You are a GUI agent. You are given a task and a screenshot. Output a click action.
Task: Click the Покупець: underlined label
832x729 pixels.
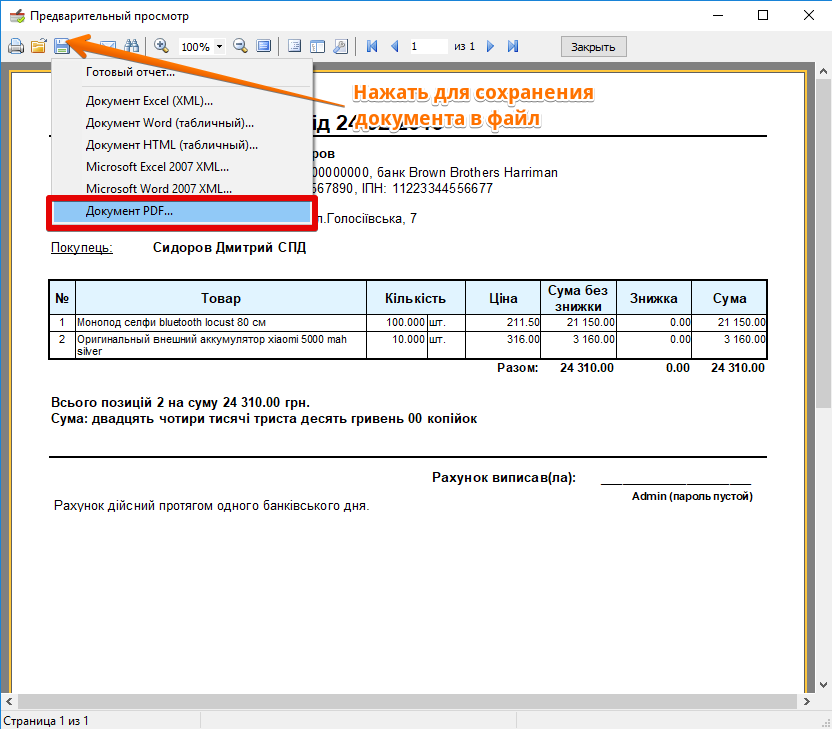pos(82,248)
